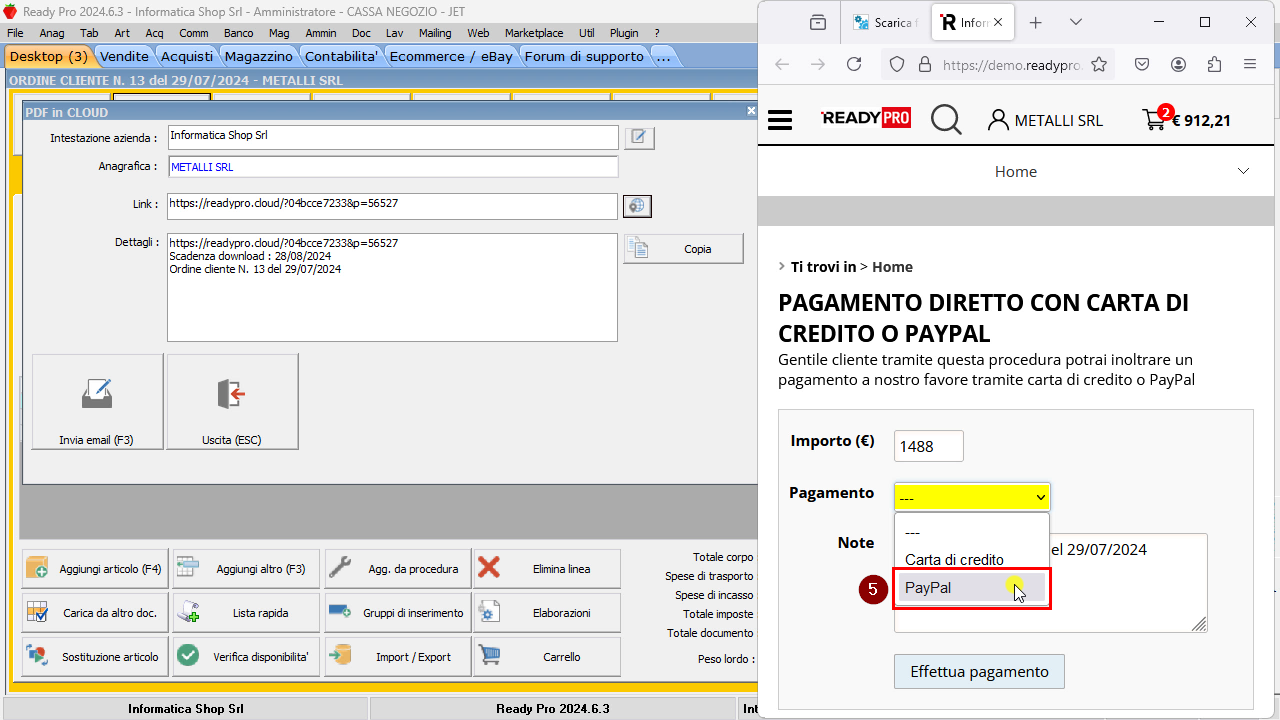
Task: Click browser account profile icon
Action: tap(1178, 64)
